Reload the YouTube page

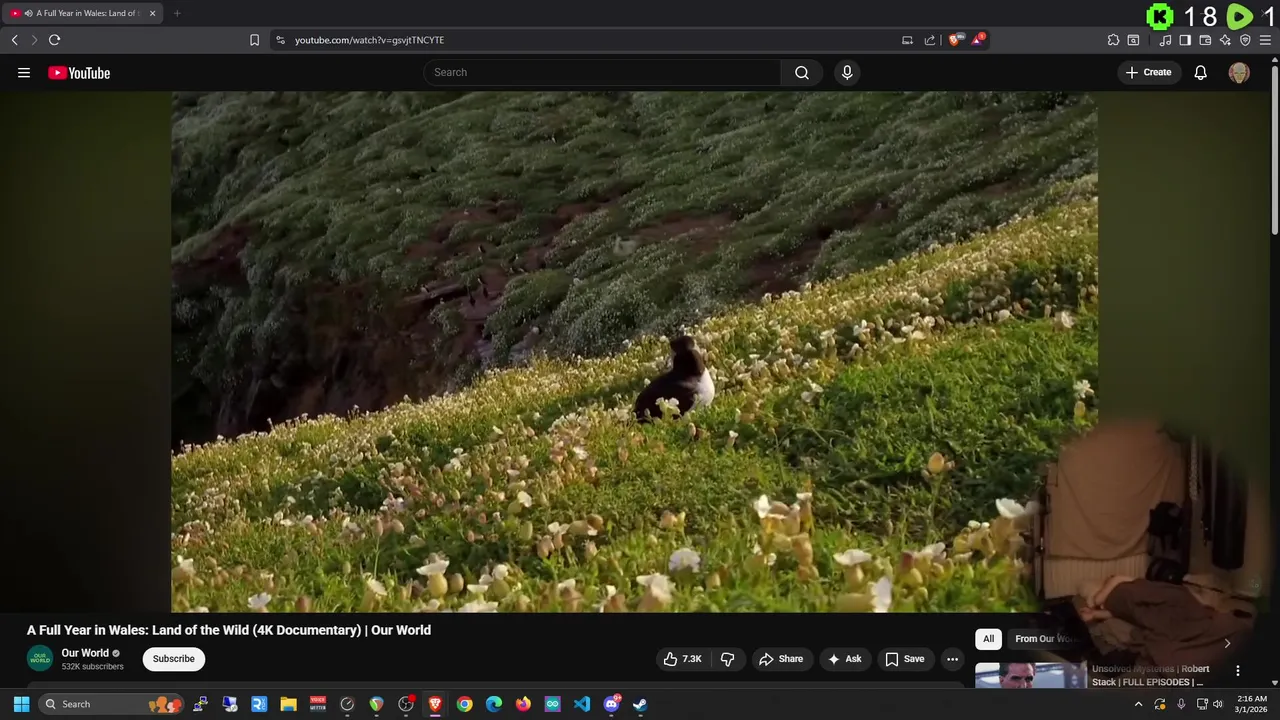coord(54,40)
